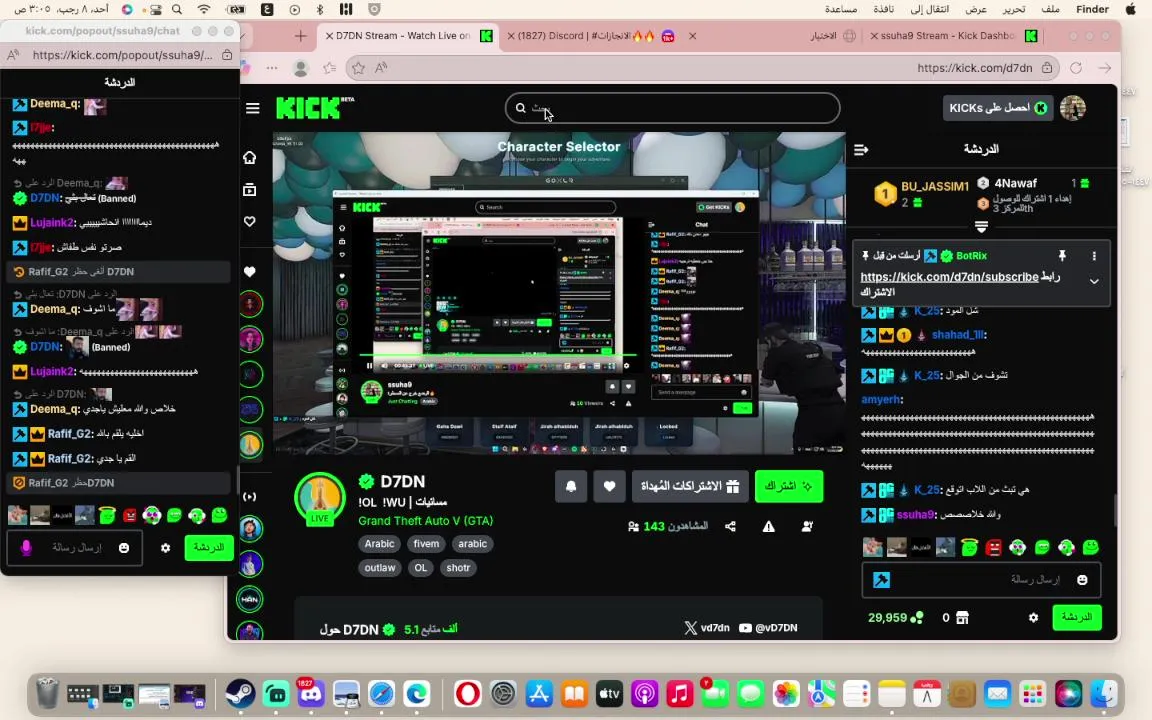Click الاشتراكات المُهداة gifted subs button
This screenshot has width=1152, height=720.
(x=691, y=486)
